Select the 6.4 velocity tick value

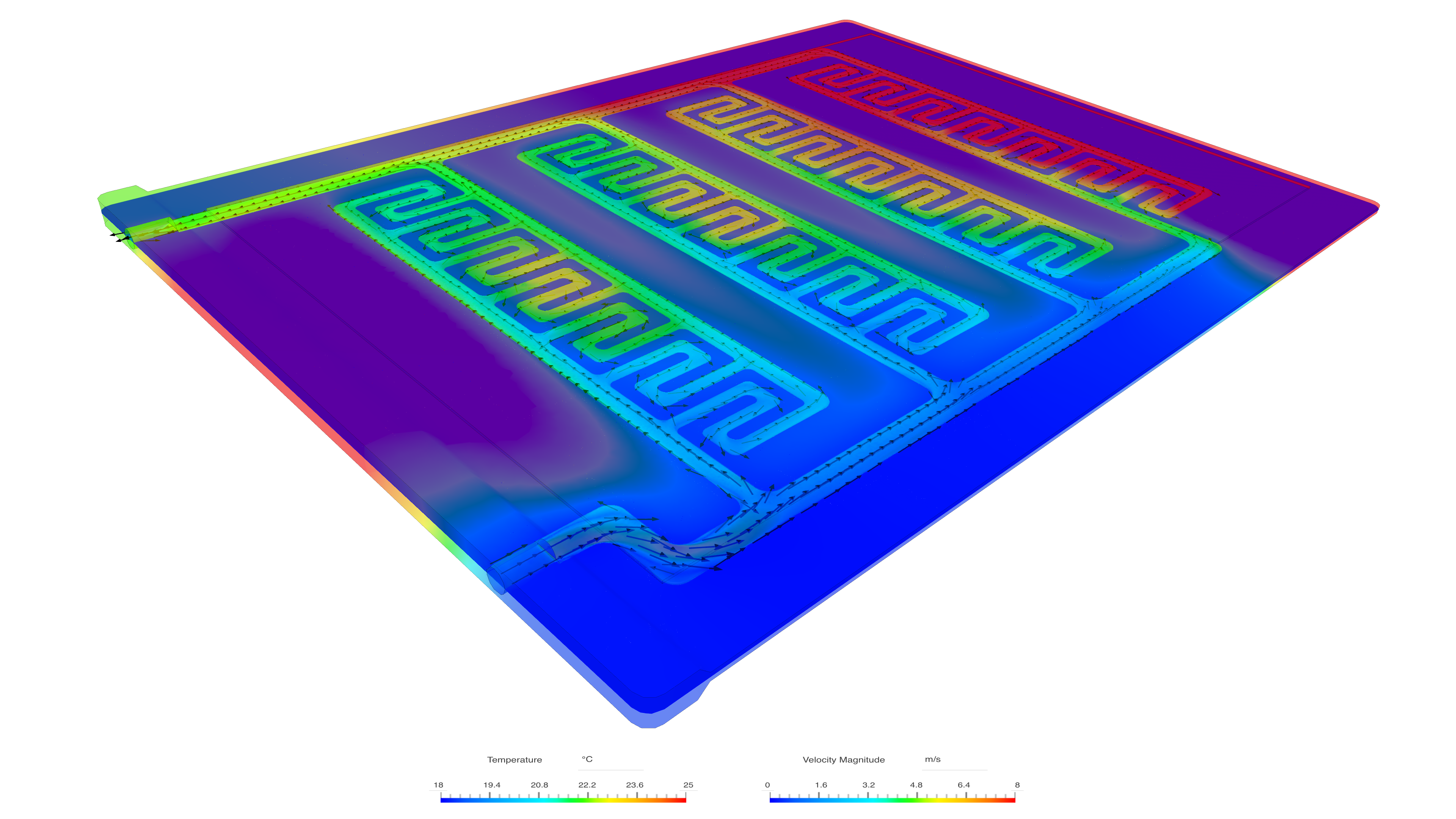(964, 785)
